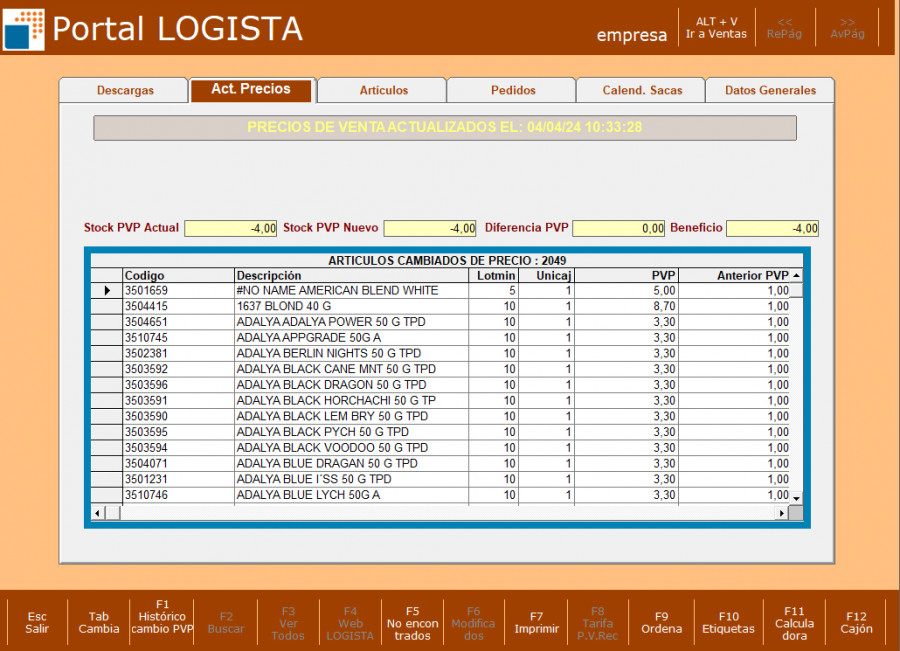This screenshot has height=651, width=900.
Task: Click the Stock PVP Actual field
Action: [x=231, y=229]
